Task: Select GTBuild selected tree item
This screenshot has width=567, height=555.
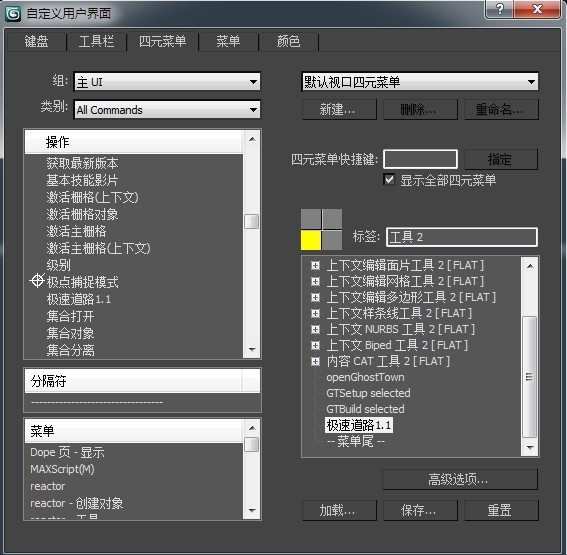Action: pyautogui.click(x=365, y=409)
